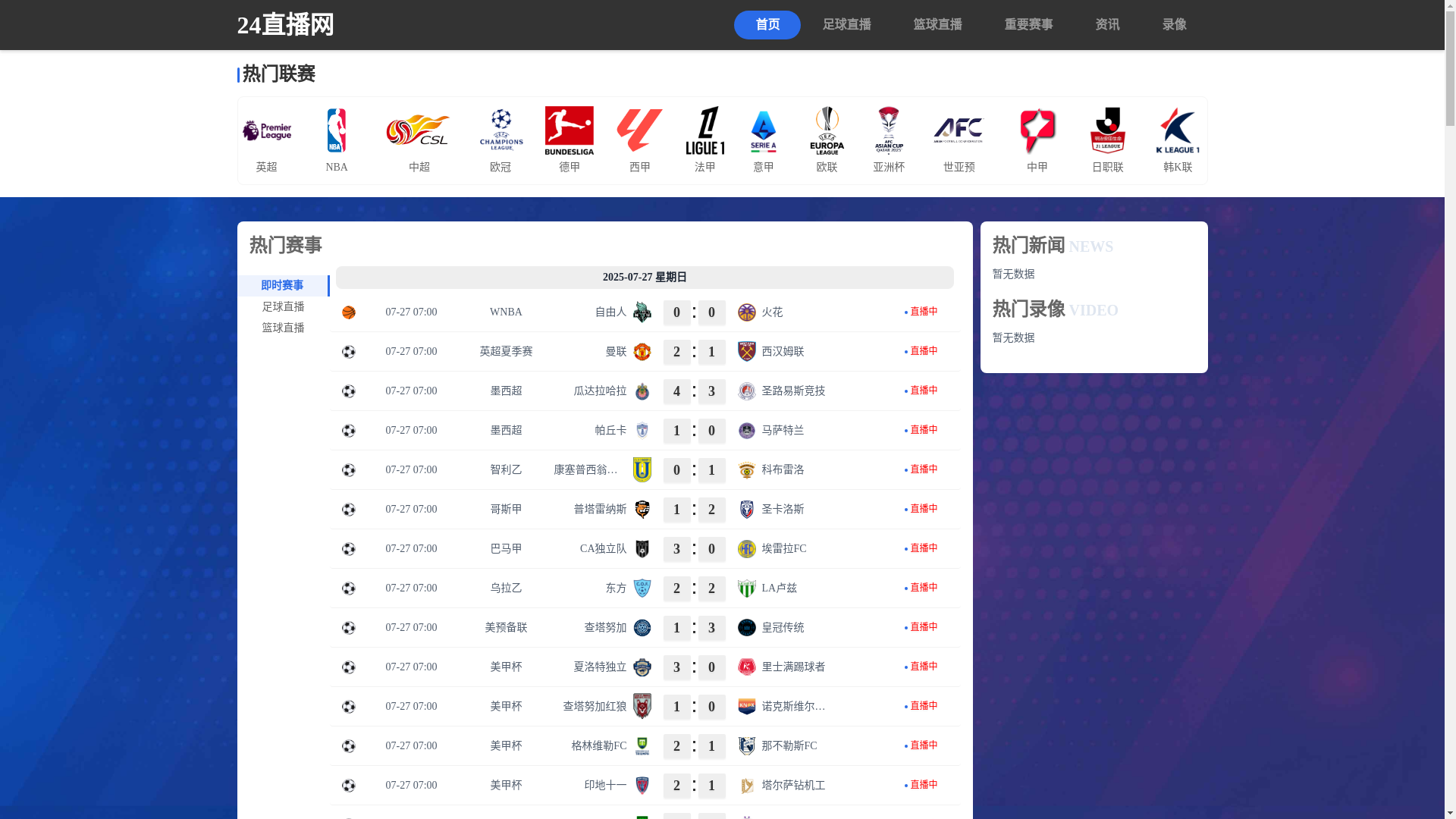
Task: Click 印地十一 team name
Action: tap(605, 786)
